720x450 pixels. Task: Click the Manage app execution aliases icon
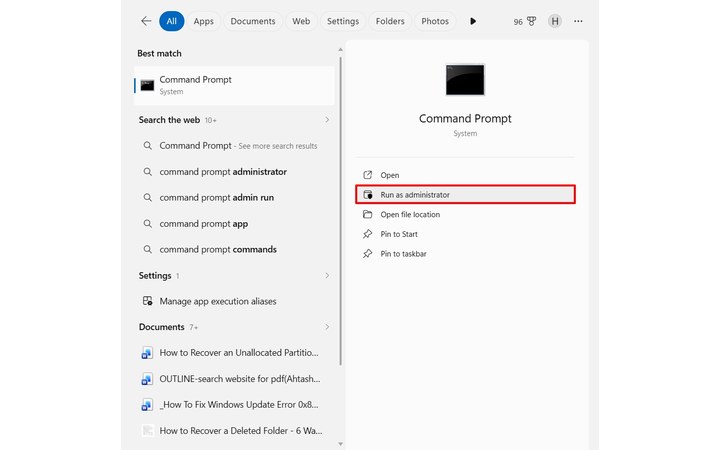147,301
